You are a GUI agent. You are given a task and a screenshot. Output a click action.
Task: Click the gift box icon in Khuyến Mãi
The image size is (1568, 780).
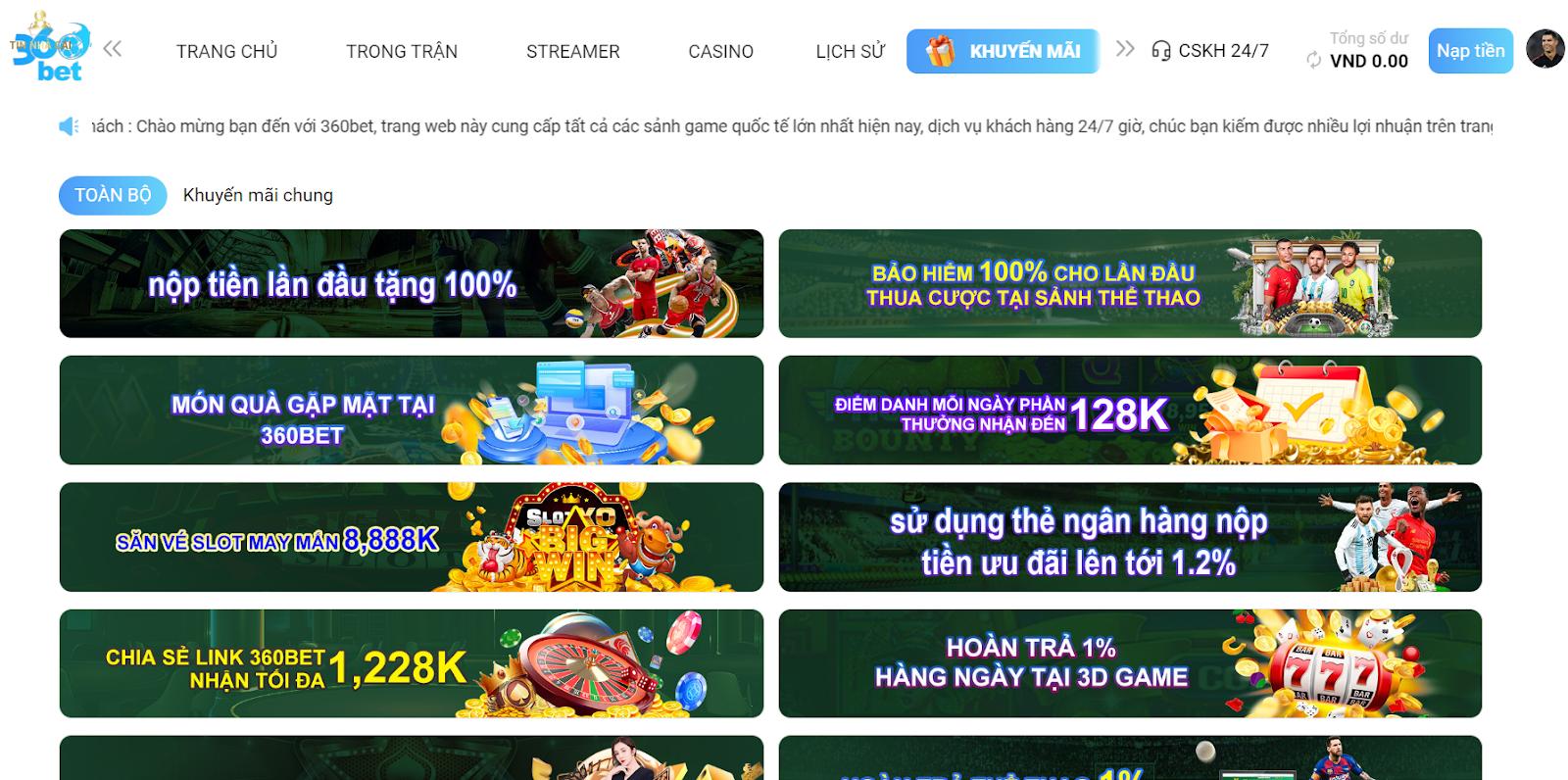[940, 51]
